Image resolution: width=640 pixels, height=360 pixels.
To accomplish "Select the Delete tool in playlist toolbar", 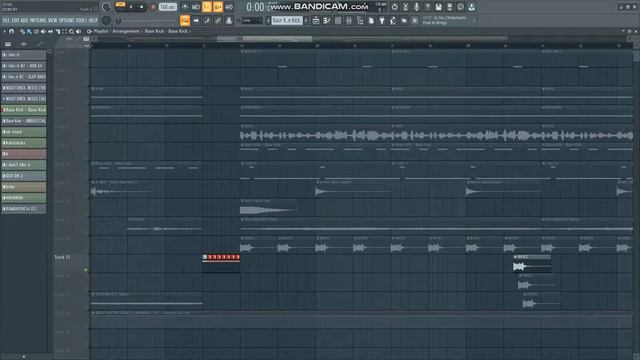I will [36, 31].
